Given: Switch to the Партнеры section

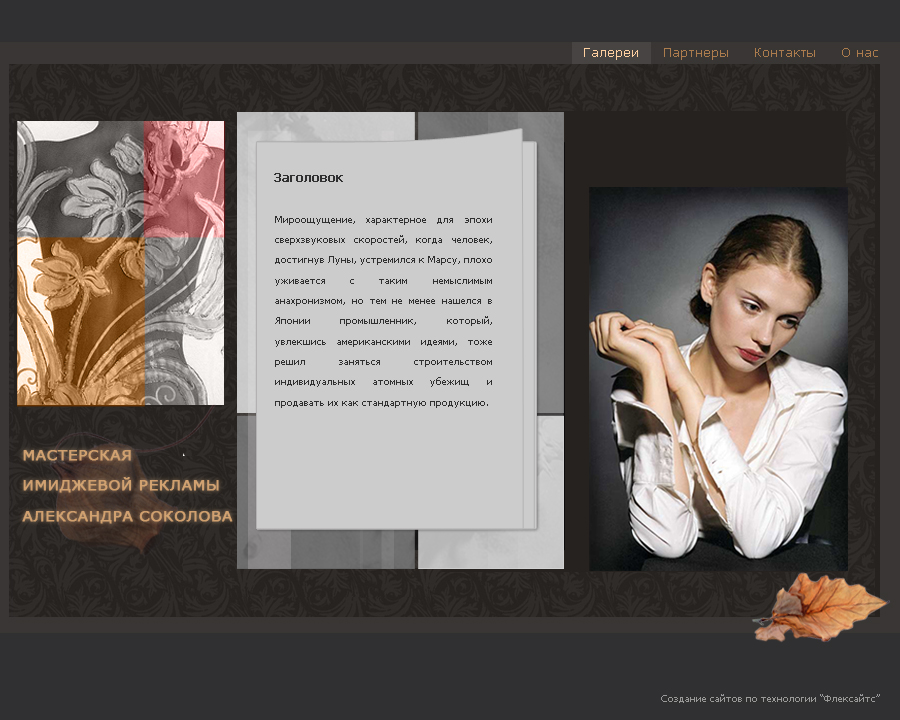Looking at the screenshot, I should pos(695,52).
